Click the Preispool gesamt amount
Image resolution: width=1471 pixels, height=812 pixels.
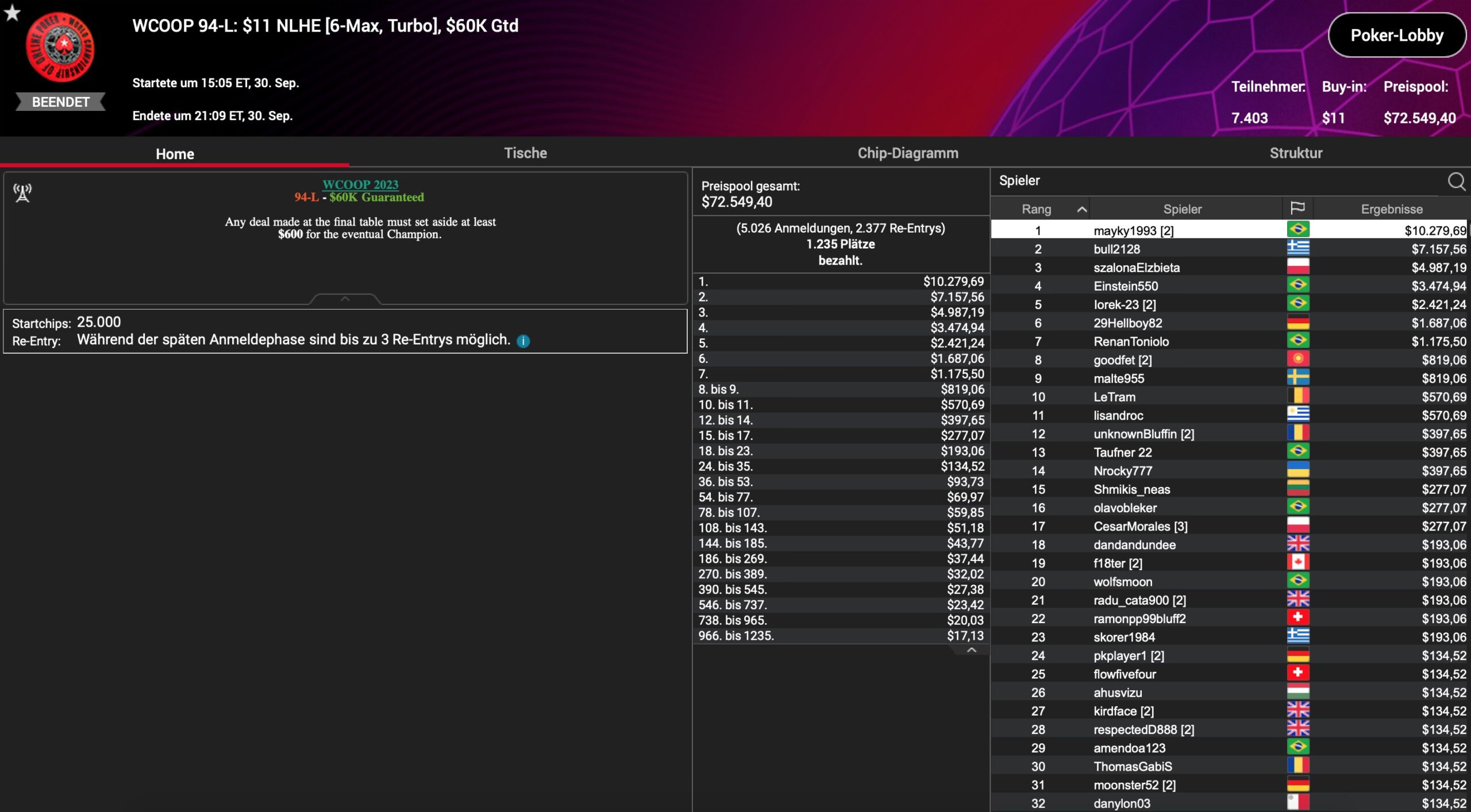(737, 202)
